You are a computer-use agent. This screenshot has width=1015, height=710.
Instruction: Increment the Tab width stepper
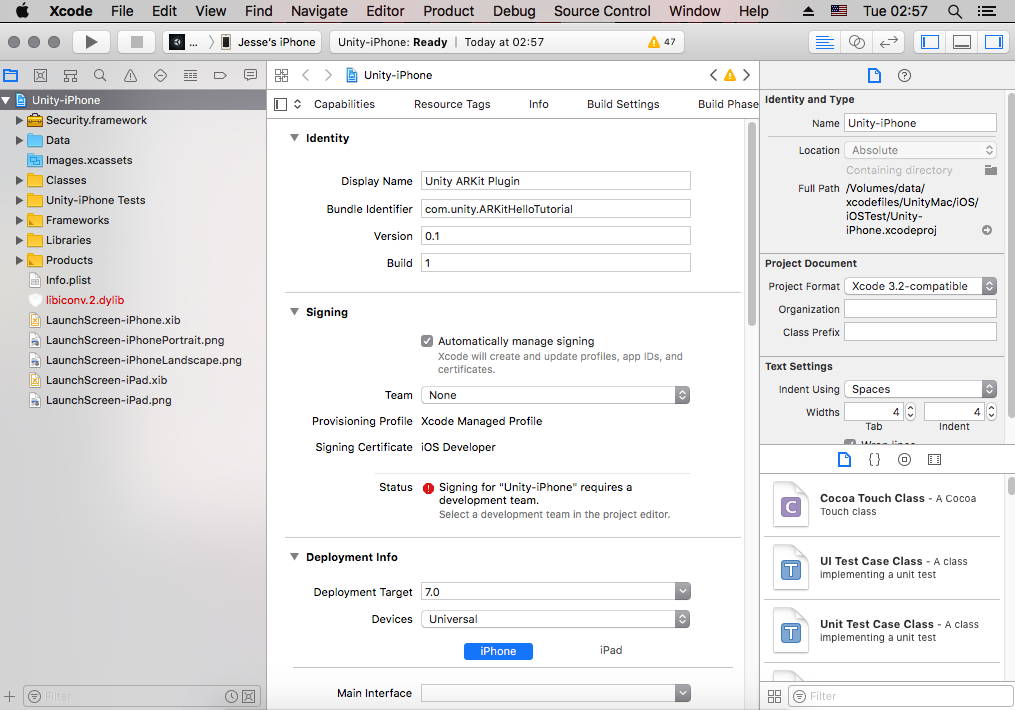[910, 408]
